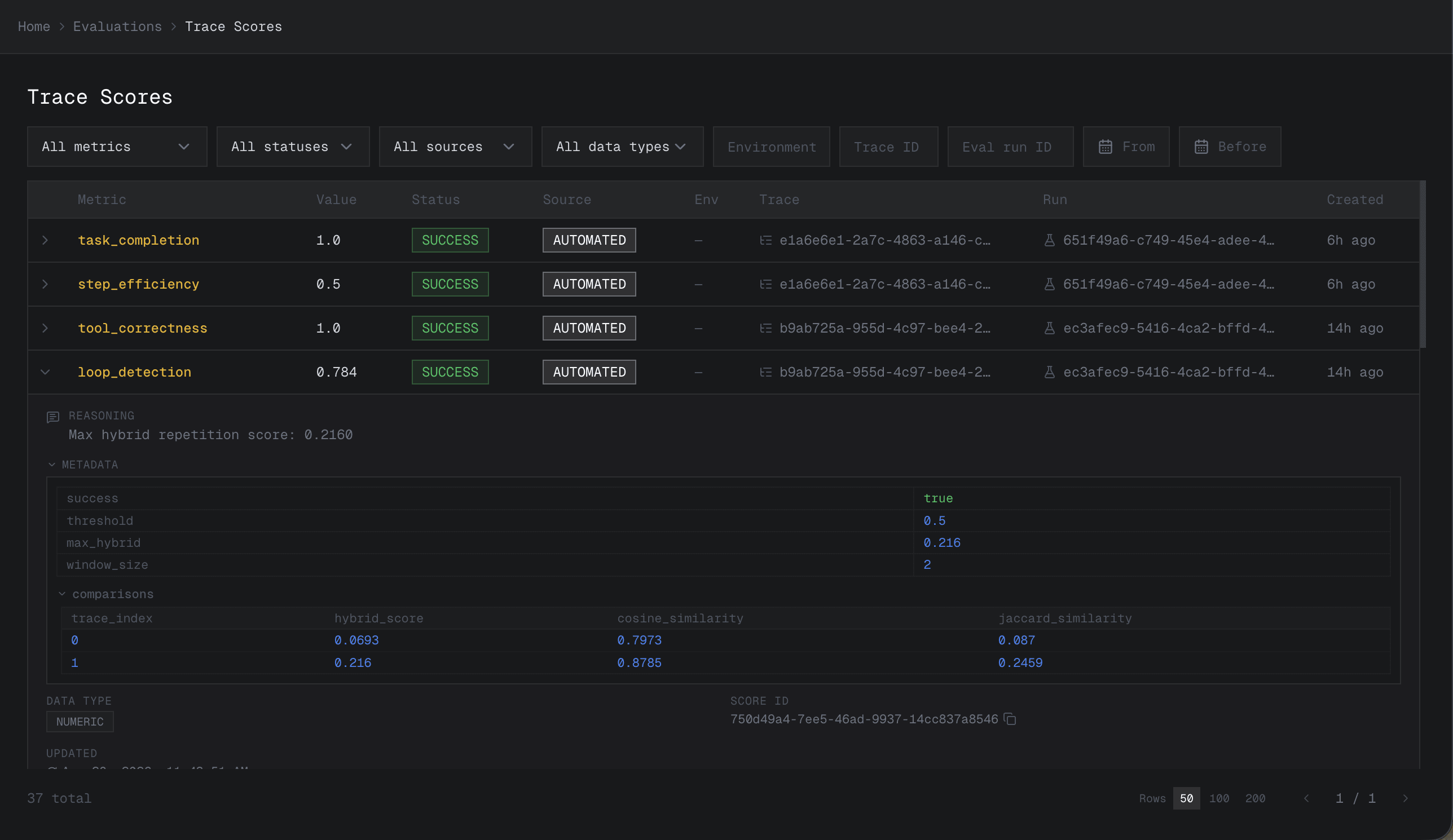Click the Reasoning comment icon

53,417
